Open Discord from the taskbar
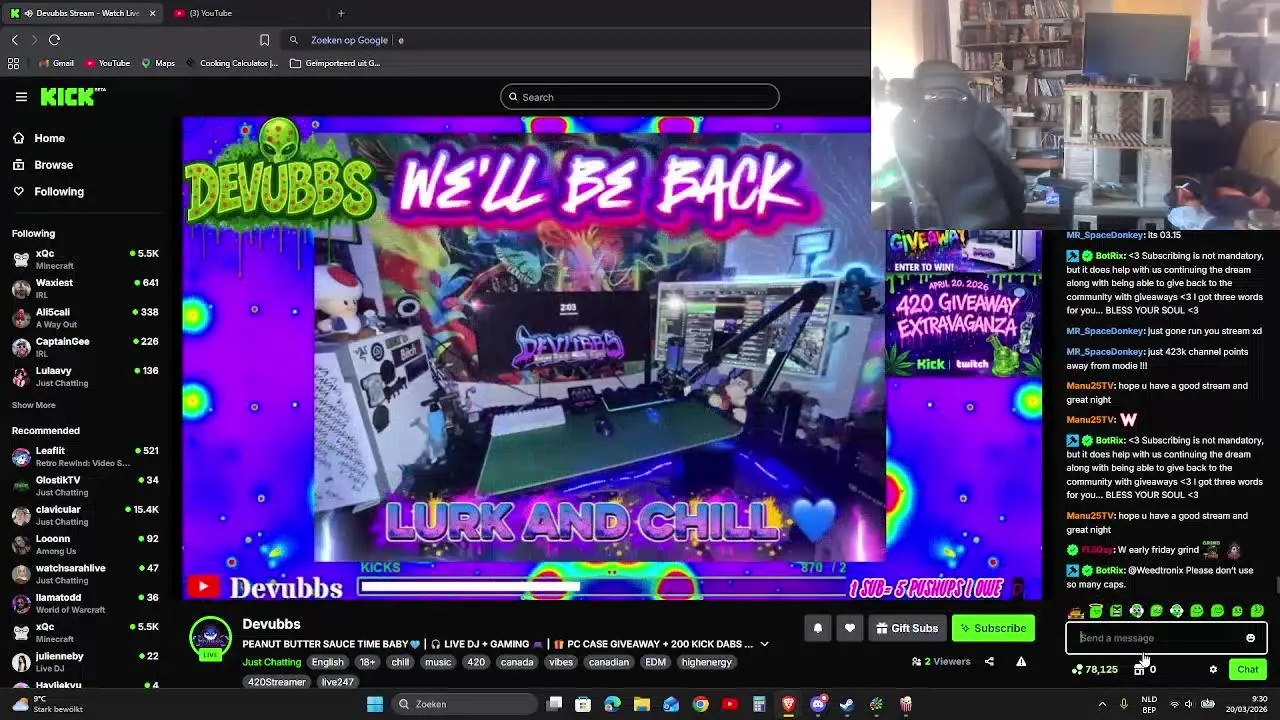Viewport: 1280px width, 720px height. coord(818,704)
